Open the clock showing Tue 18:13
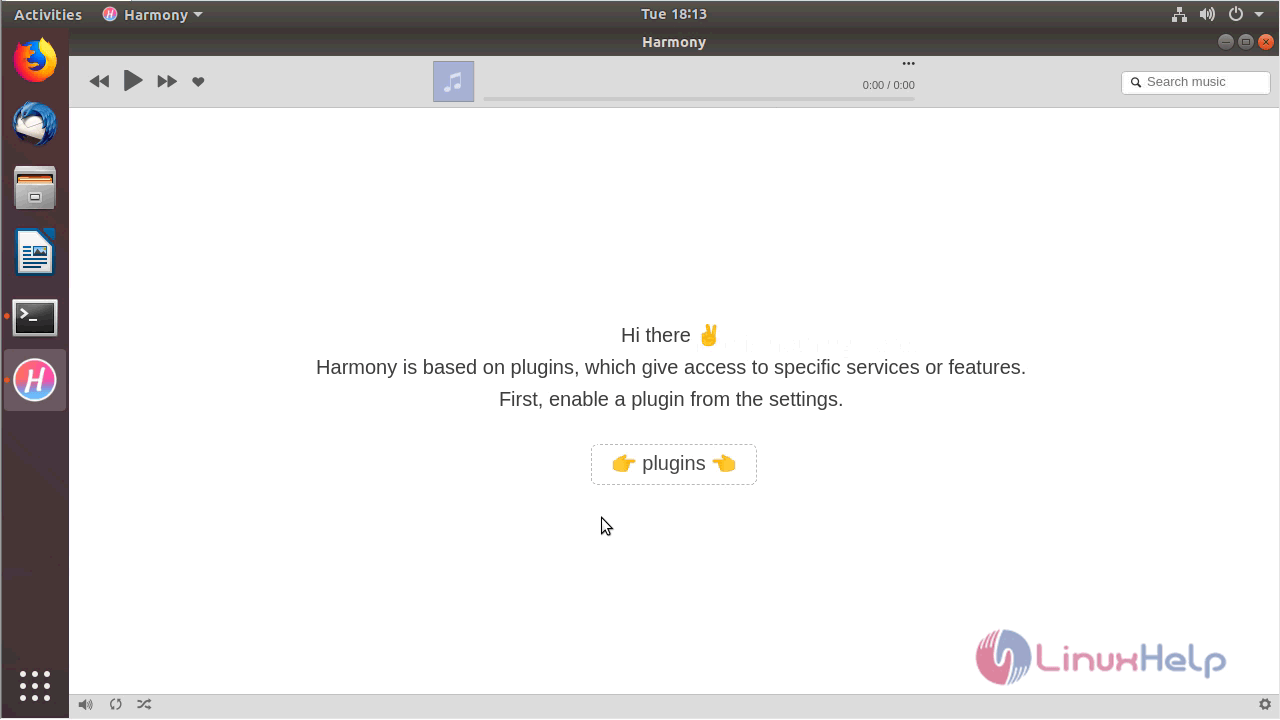The width and height of the screenshot is (1280, 720). click(674, 14)
